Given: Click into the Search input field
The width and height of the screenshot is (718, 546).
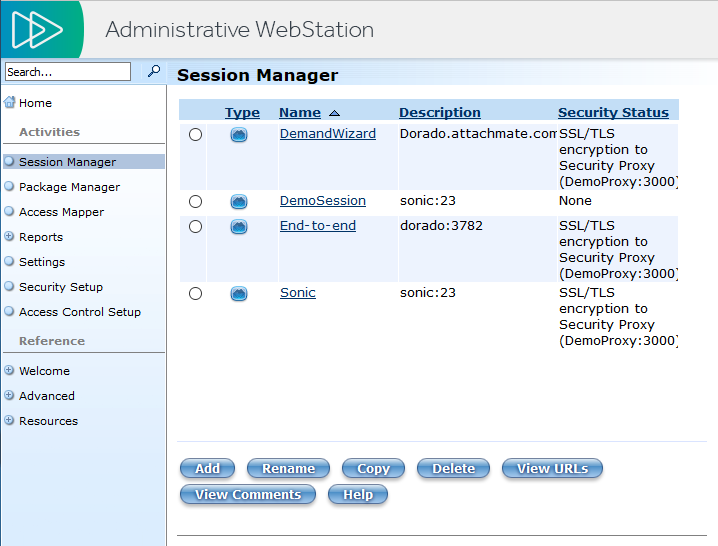Looking at the screenshot, I should tap(67, 72).
